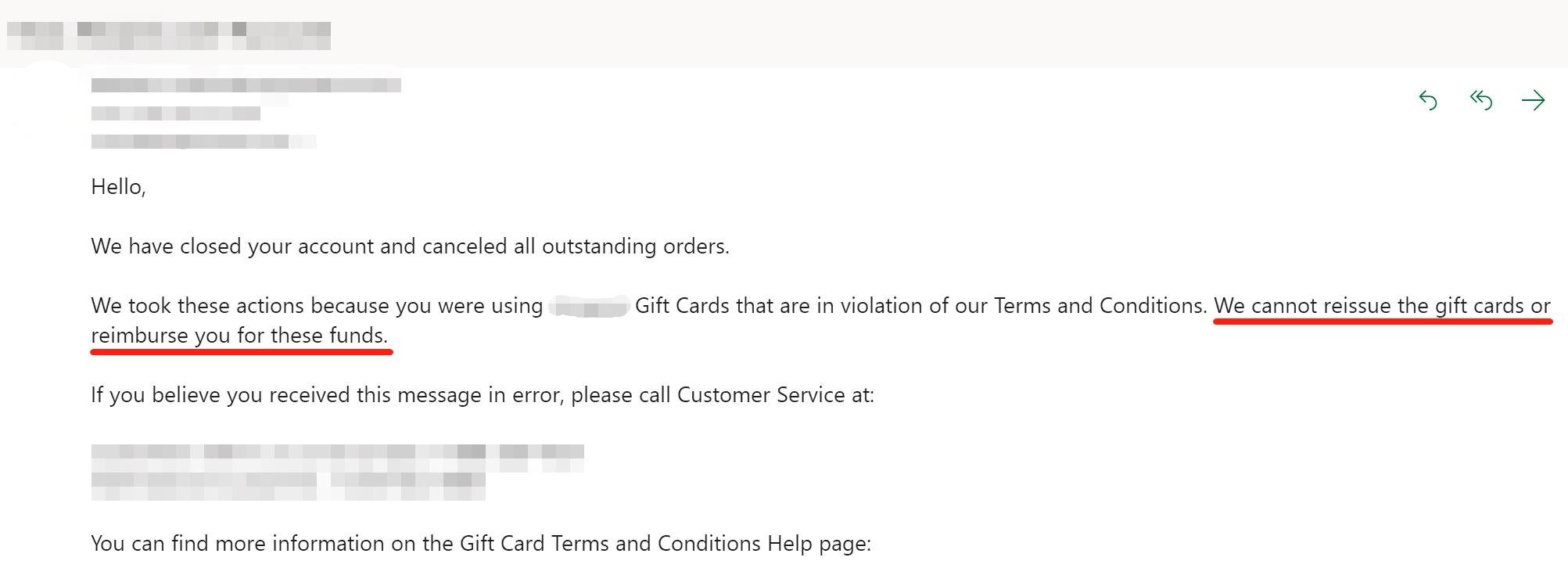1568x568 pixels.
Task: Select underlined "reimburse you for these funds." text
Action: tap(239, 336)
